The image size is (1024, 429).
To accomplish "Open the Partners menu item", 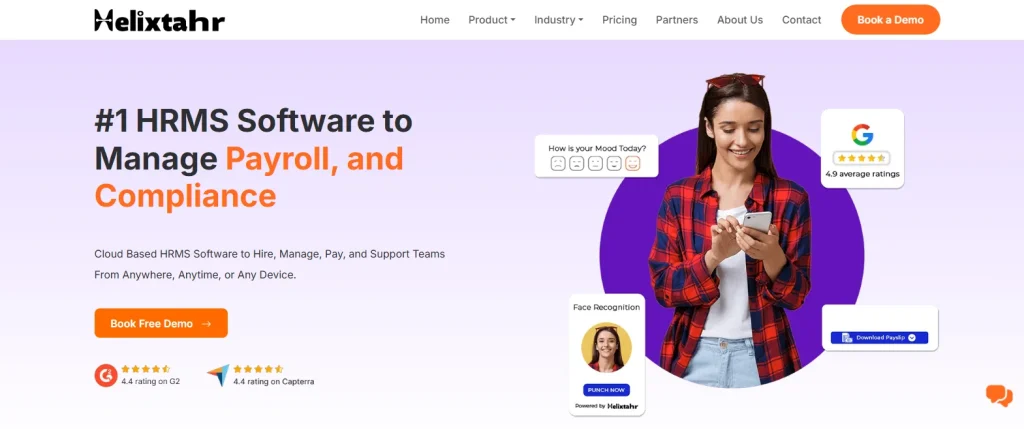I will pos(677,20).
